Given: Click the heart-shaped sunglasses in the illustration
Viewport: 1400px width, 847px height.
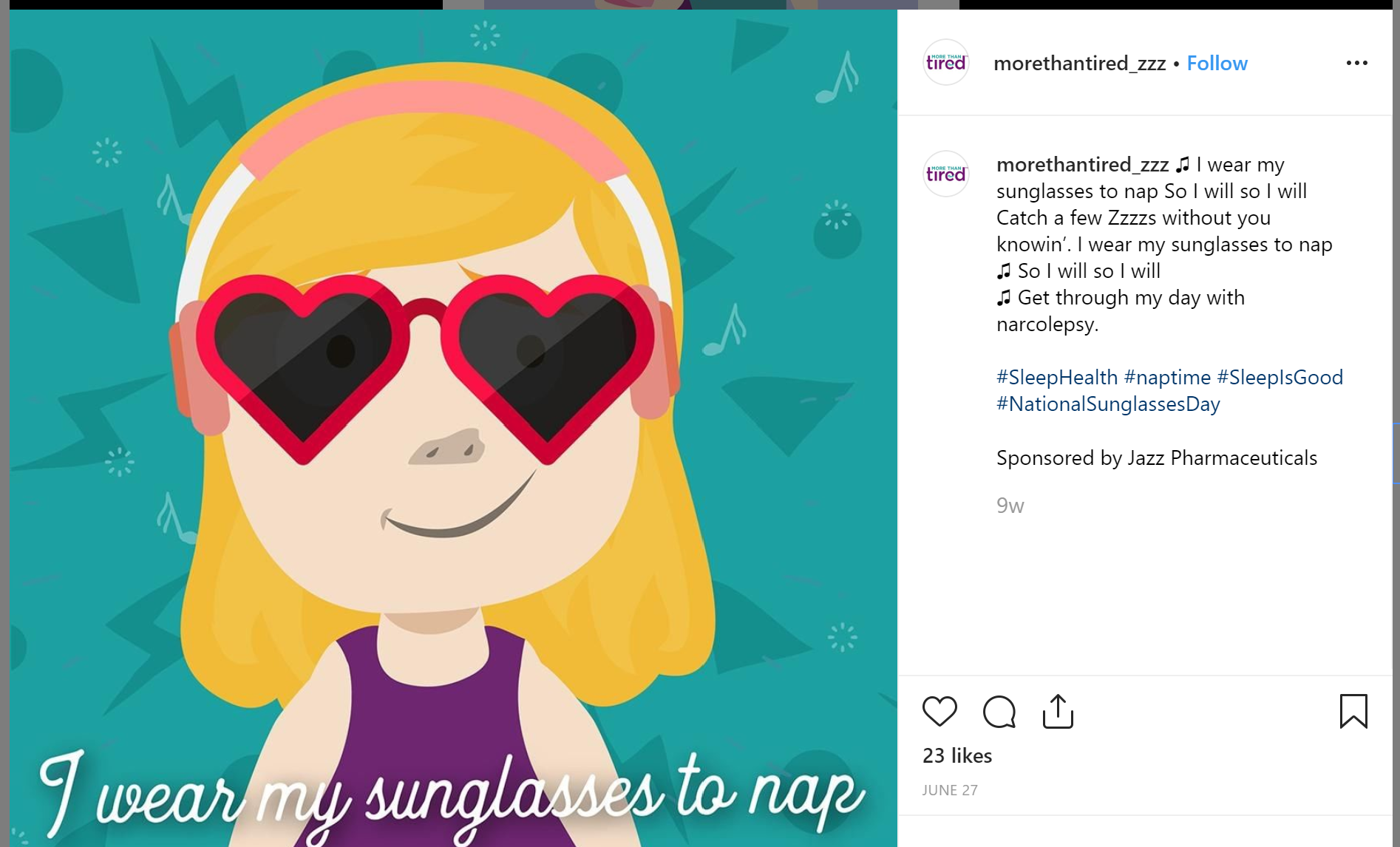Looking at the screenshot, I should tap(425, 362).
